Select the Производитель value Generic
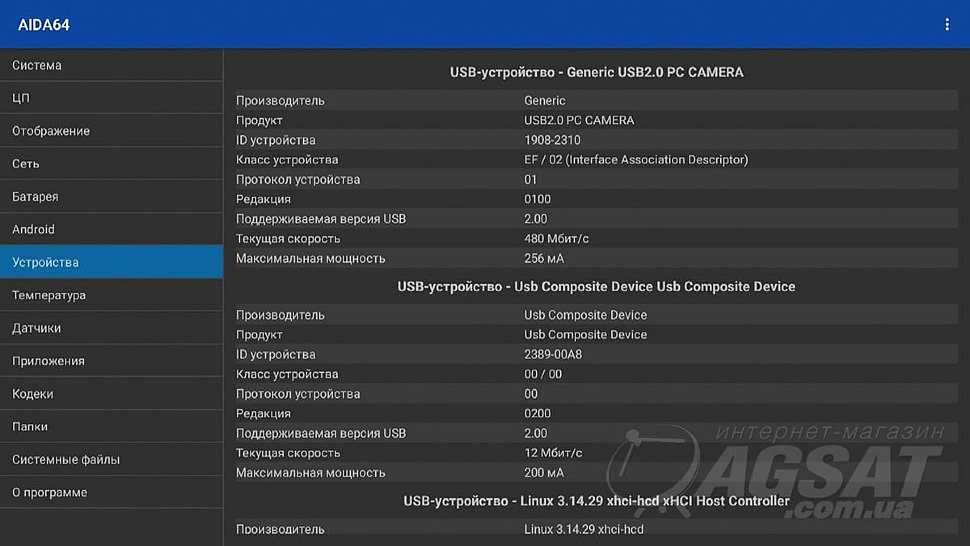This screenshot has height=546, width=970. (544, 100)
